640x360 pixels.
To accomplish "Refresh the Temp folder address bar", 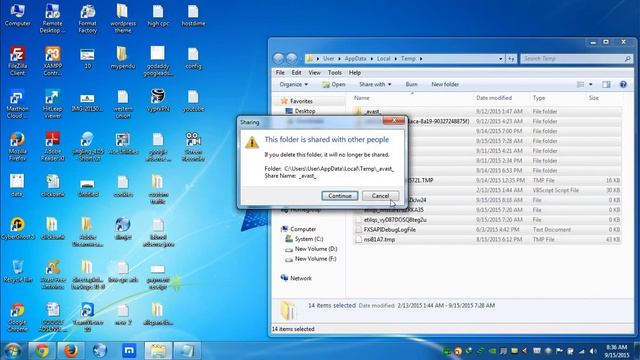I will (x=511, y=59).
